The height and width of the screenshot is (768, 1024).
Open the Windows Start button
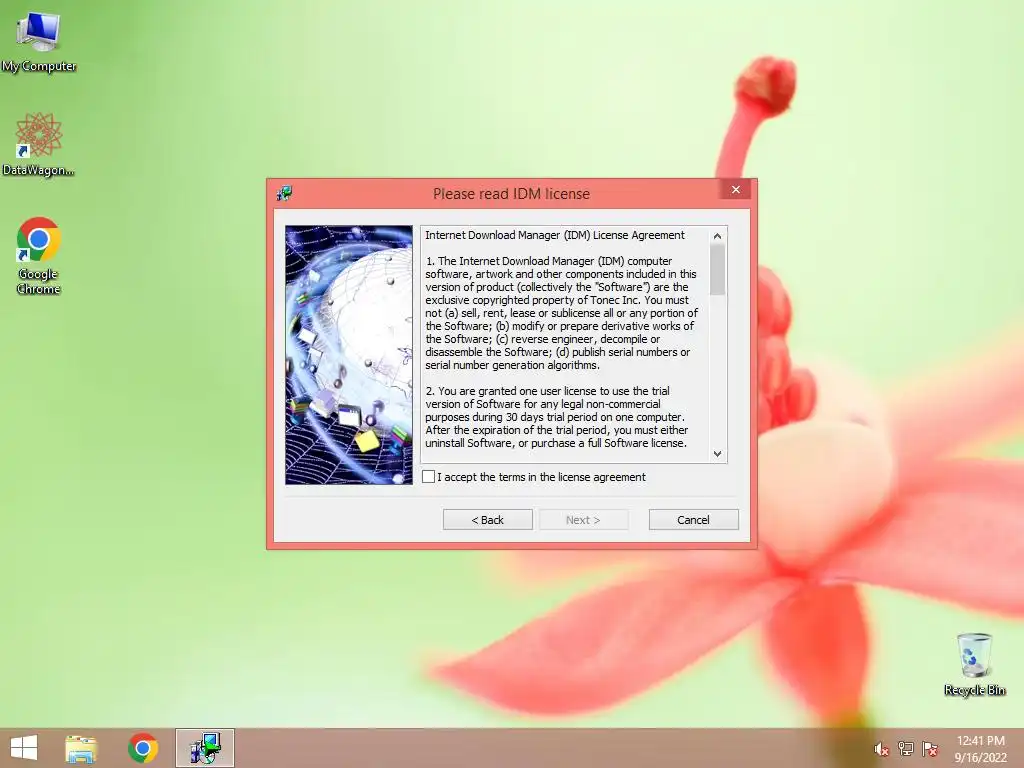coord(24,748)
